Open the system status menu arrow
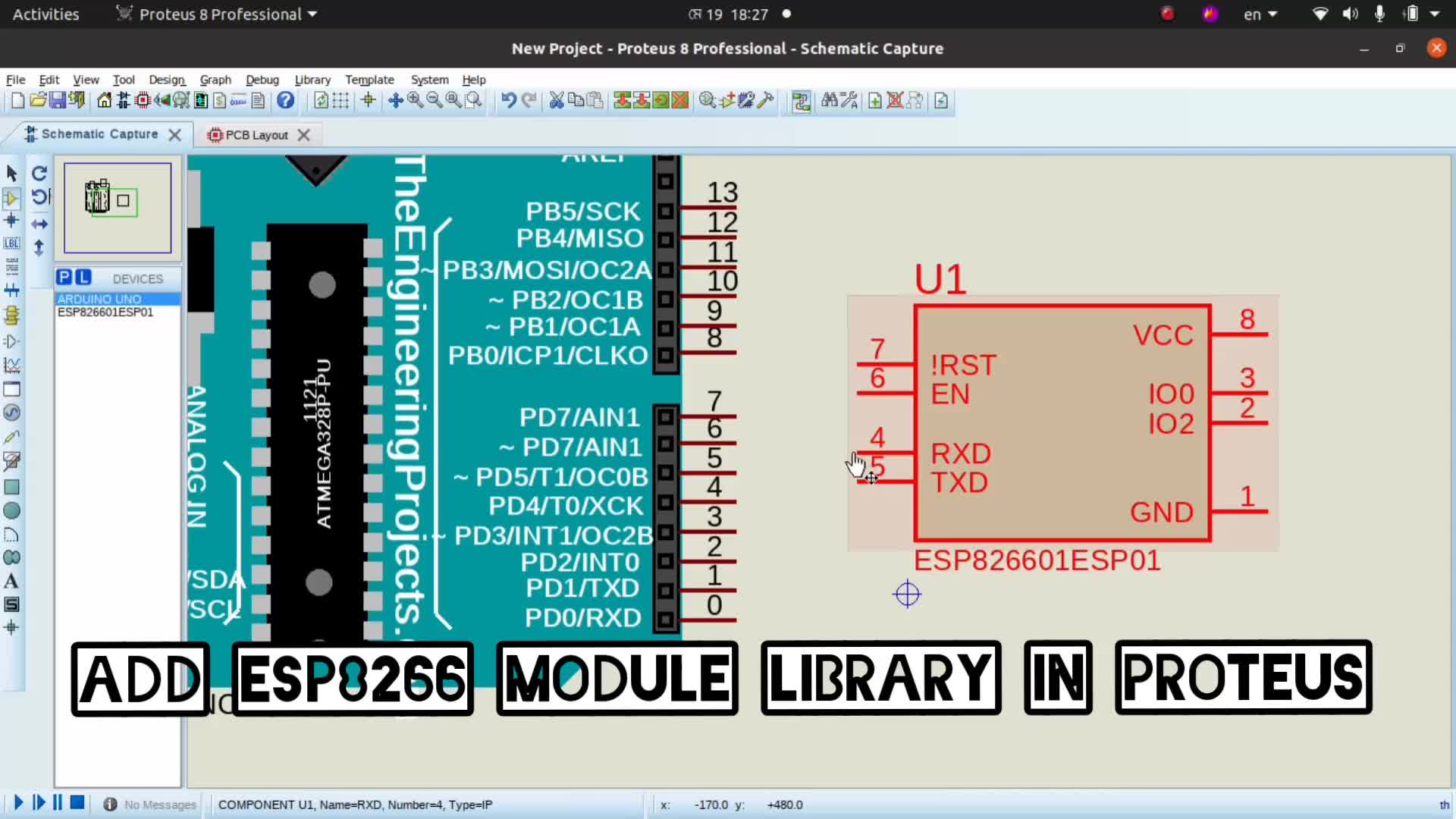The width and height of the screenshot is (1456, 819). 1435,14
